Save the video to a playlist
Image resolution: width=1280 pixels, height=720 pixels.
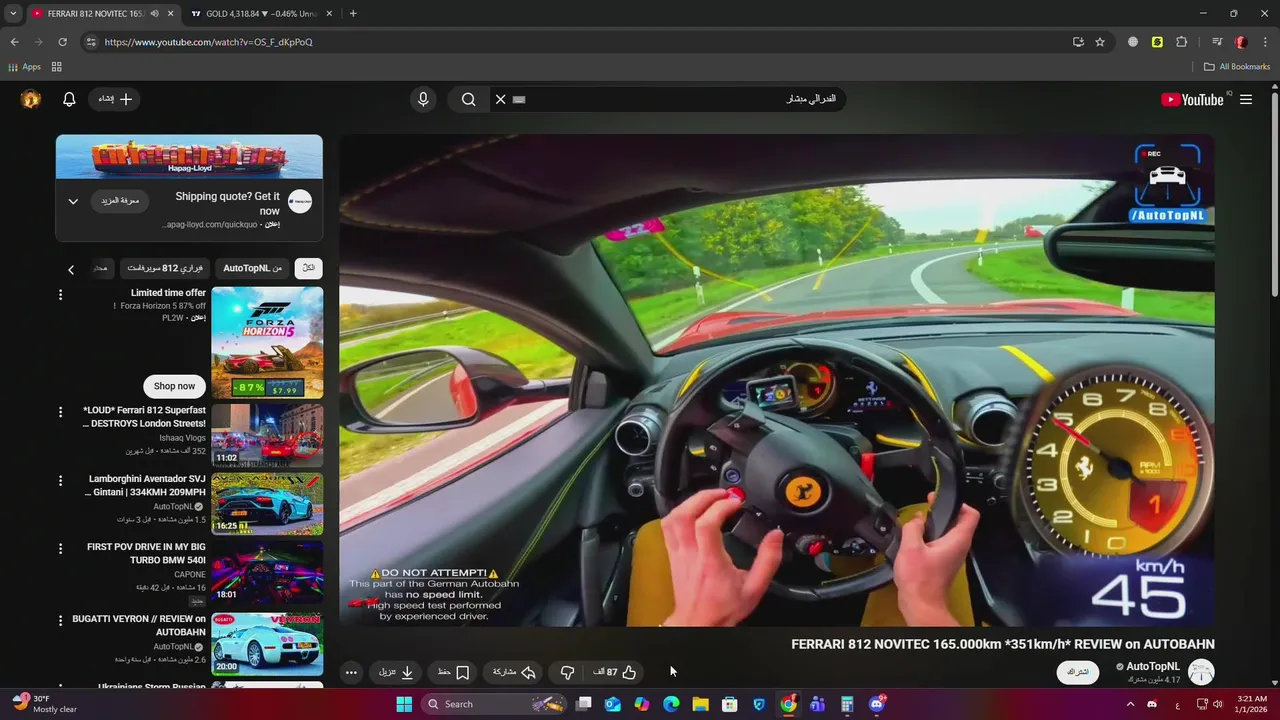(453, 672)
